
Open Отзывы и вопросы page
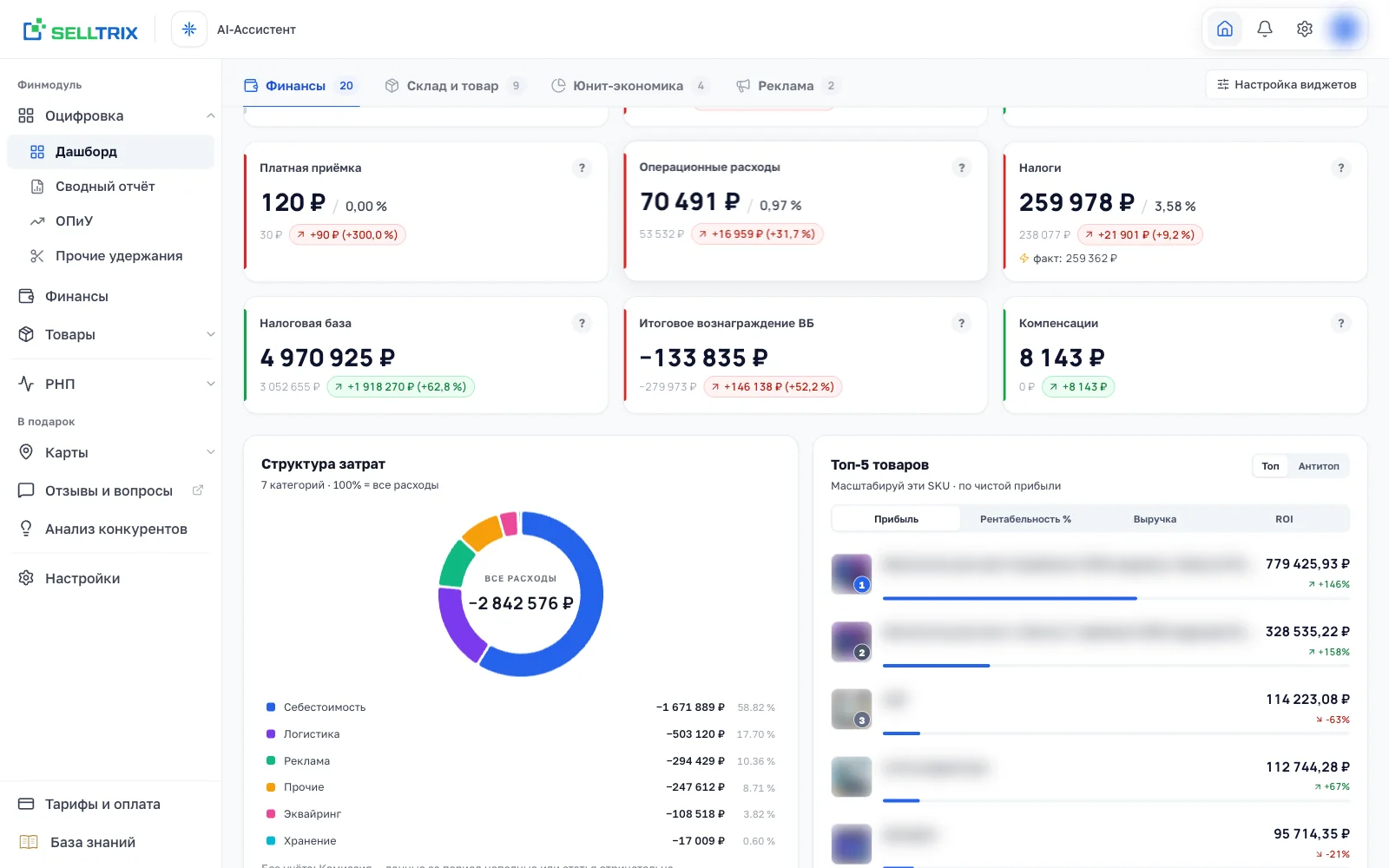coord(110,490)
